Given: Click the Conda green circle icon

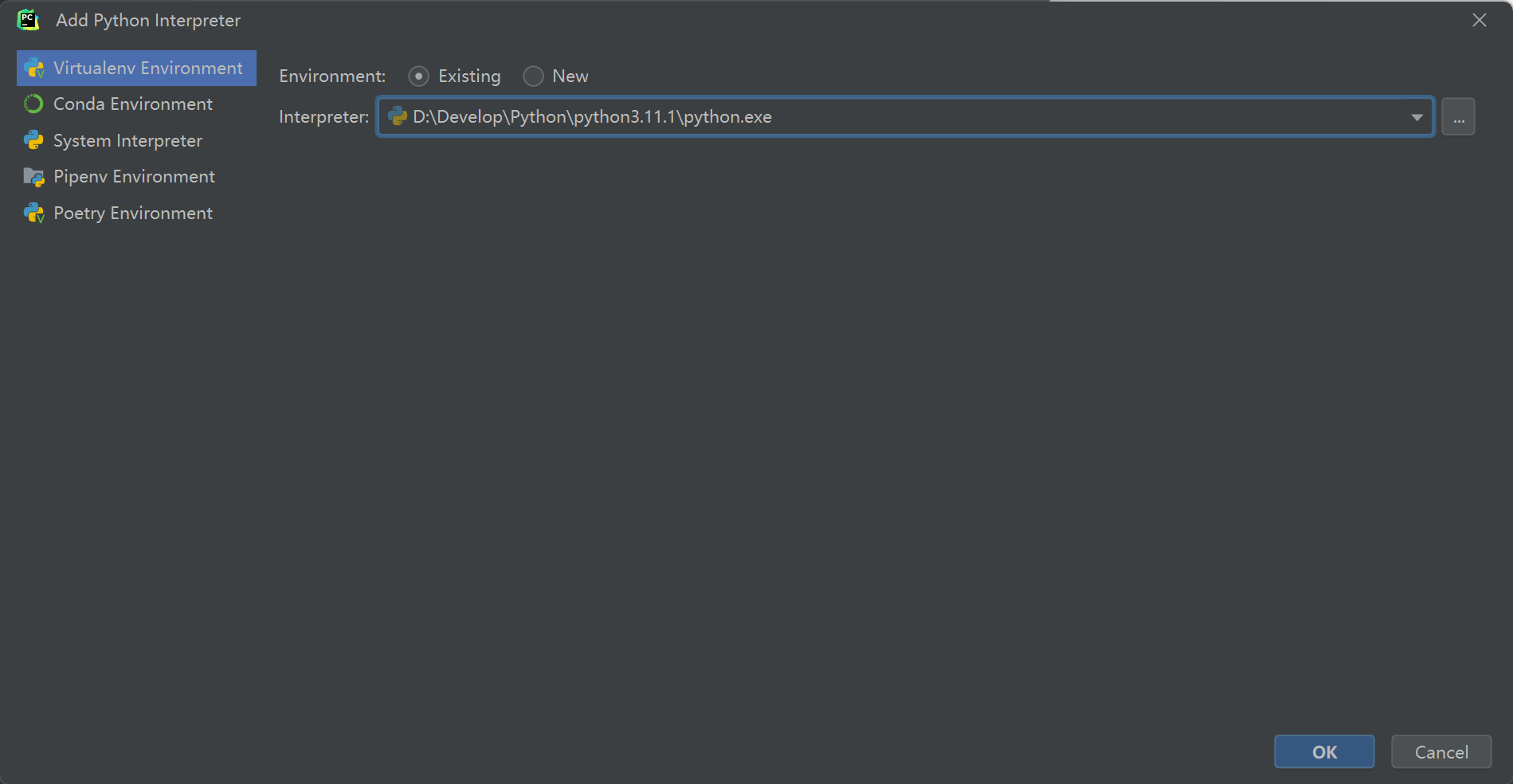Looking at the screenshot, I should 33,104.
